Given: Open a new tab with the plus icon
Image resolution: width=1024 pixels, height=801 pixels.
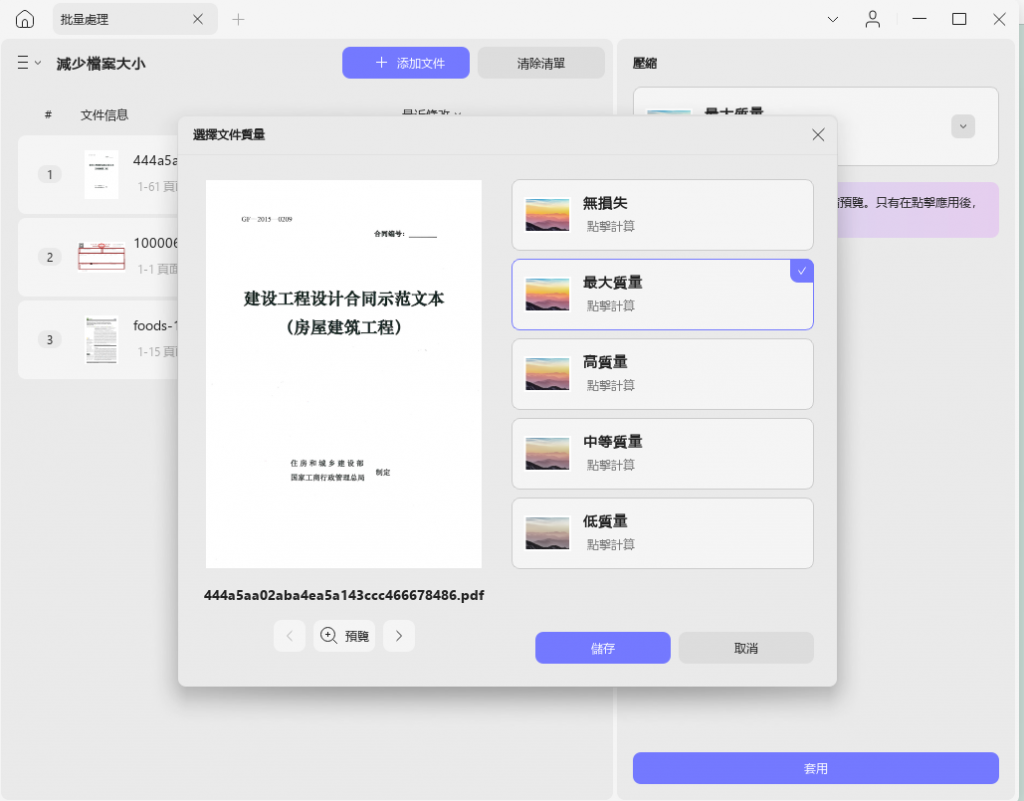Looking at the screenshot, I should pyautogui.click(x=238, y=18).
